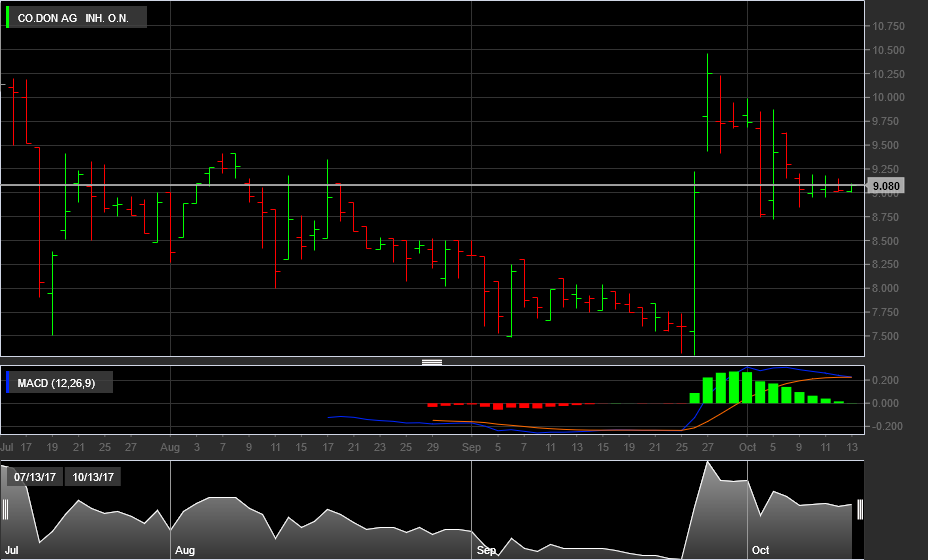Viewport: 928px width, 560px height.
Task: Click the Jul label on the date axis
Action: (x=7, y=448)
